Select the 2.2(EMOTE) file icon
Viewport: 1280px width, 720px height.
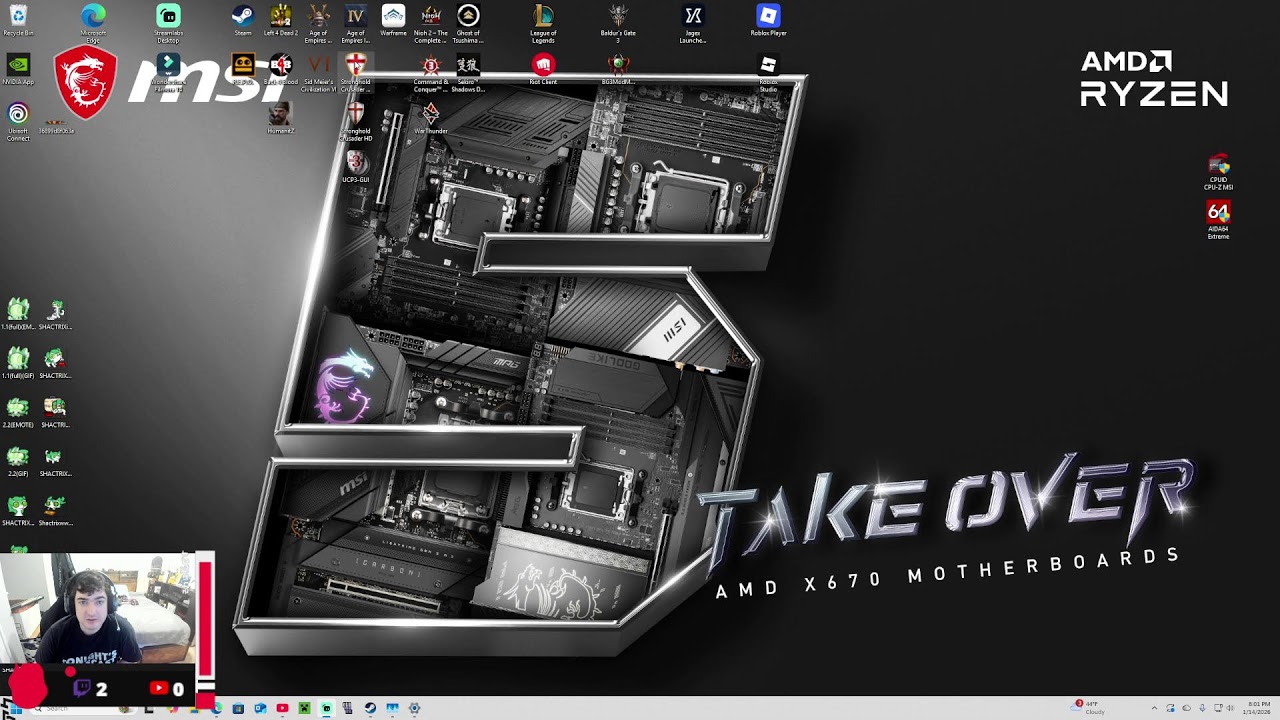click(x=18, y=412)
